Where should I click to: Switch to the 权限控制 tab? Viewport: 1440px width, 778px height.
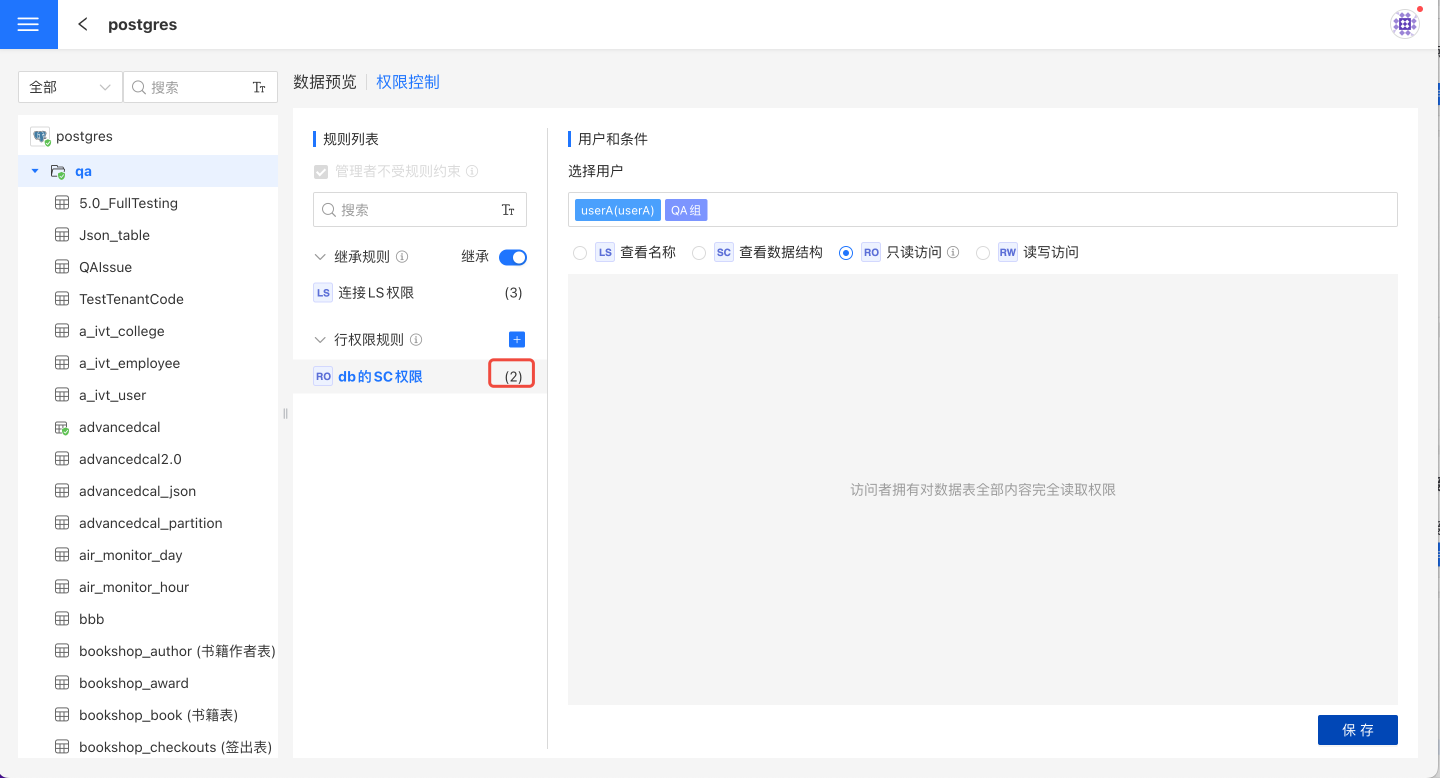click(x=408, y=82)
